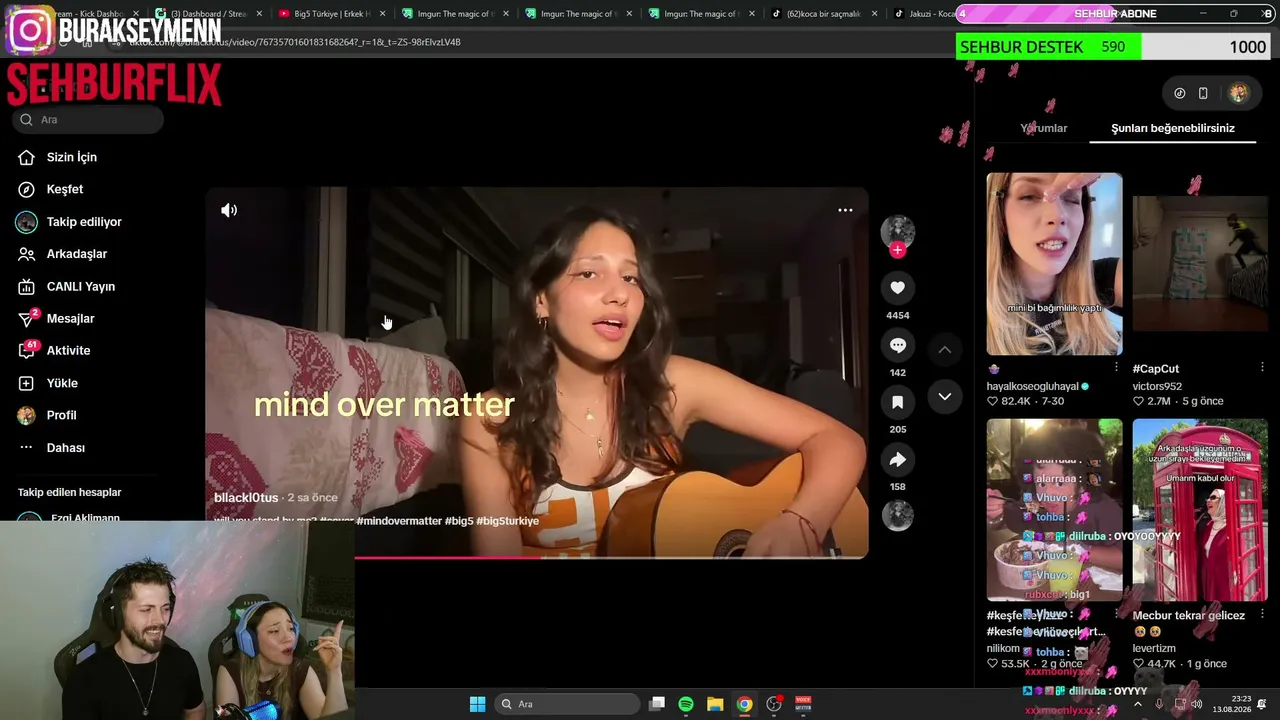Show hidden system tray icons
This screenshot has width=1280, height=720.
click(x=1137, y=704)
